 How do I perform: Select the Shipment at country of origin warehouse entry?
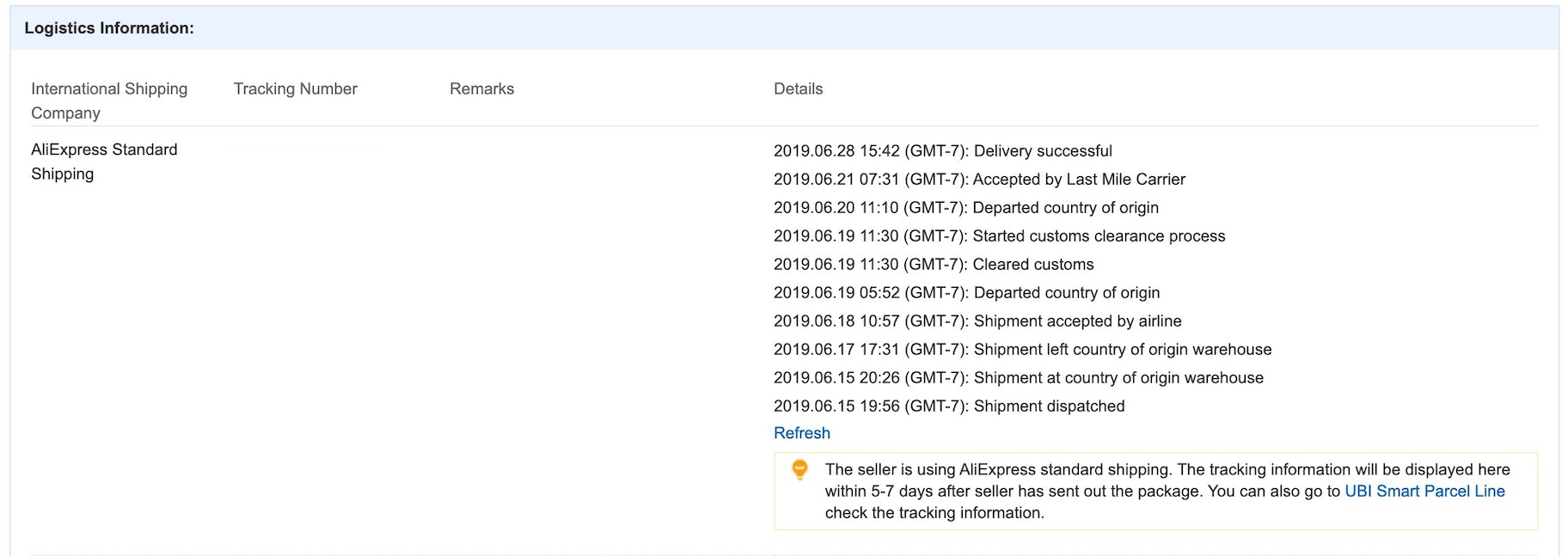(x=1018, y=378)
